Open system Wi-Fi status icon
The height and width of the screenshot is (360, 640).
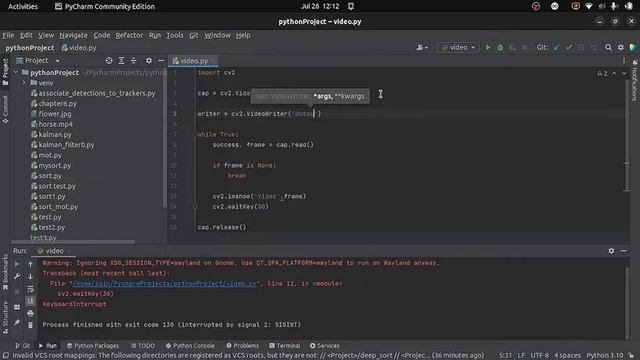589,6
